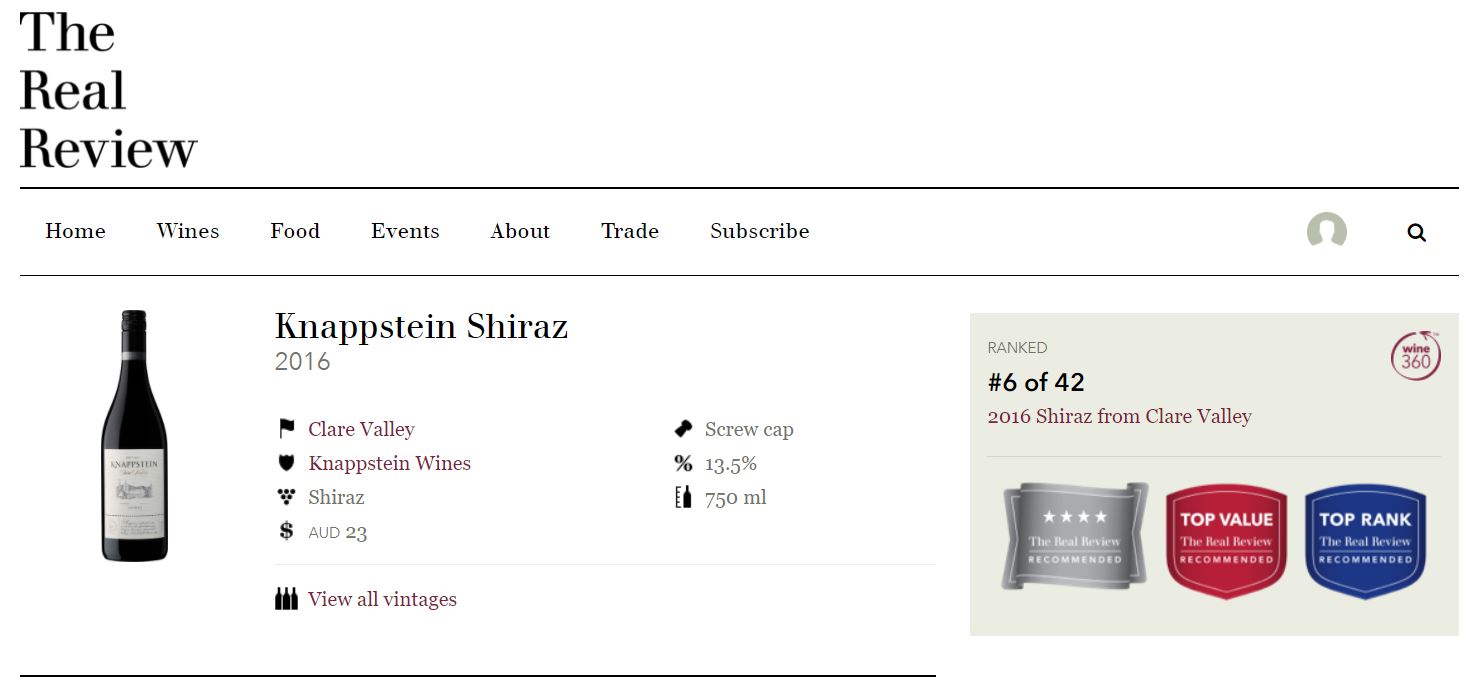
Task: Go to the Food section
Action: (x=295, y=231)
